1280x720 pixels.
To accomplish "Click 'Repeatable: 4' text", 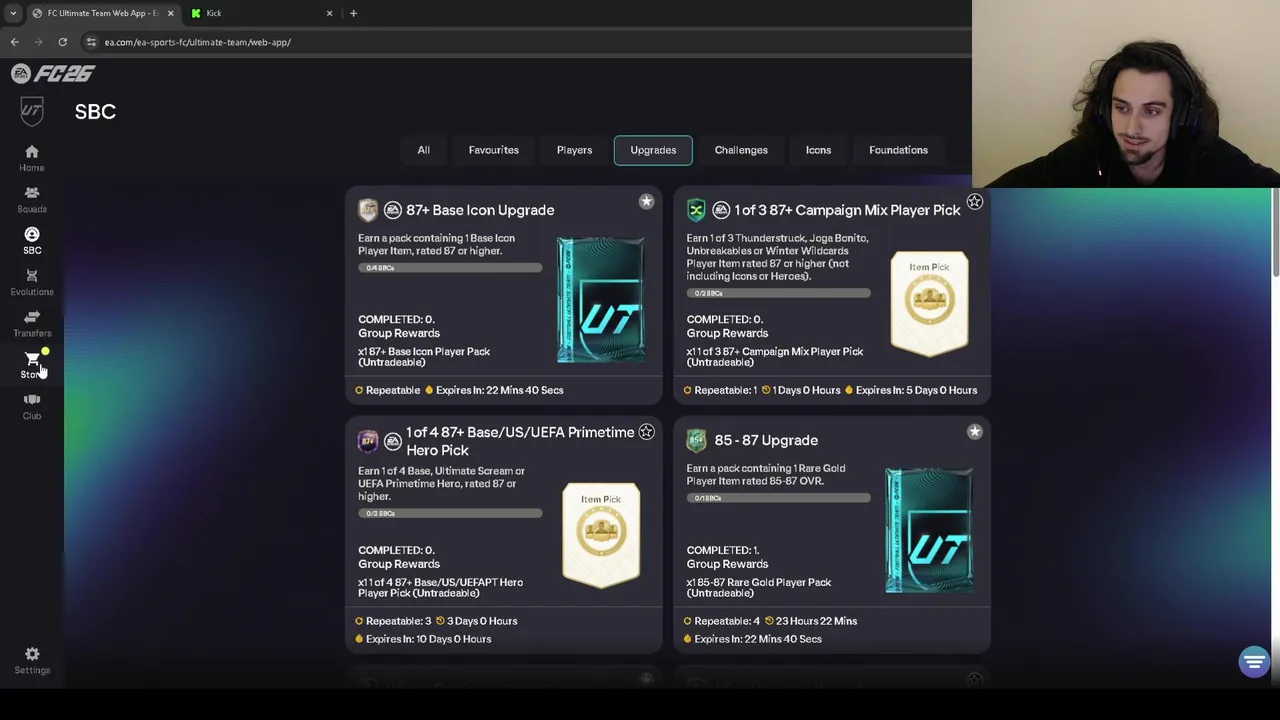I will point(727,621).
